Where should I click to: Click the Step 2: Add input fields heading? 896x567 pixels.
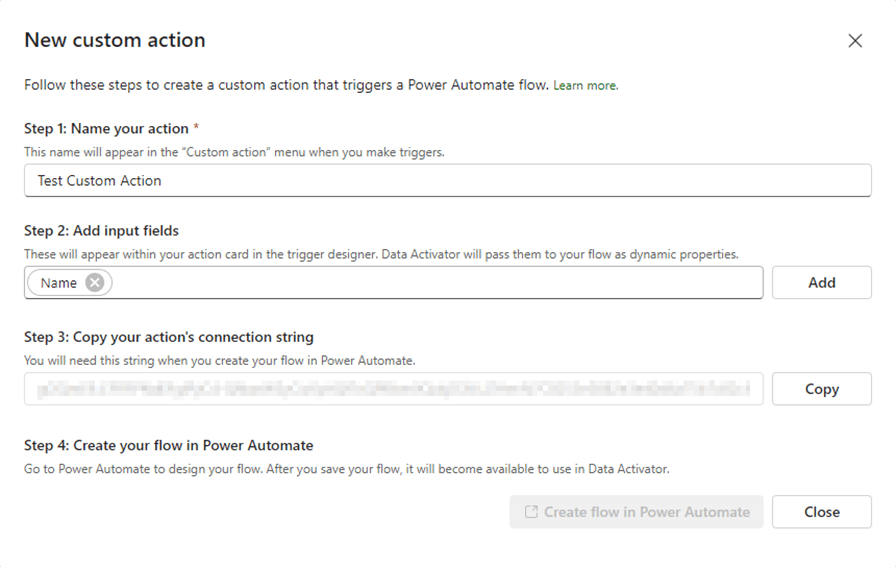coord(102,231)
